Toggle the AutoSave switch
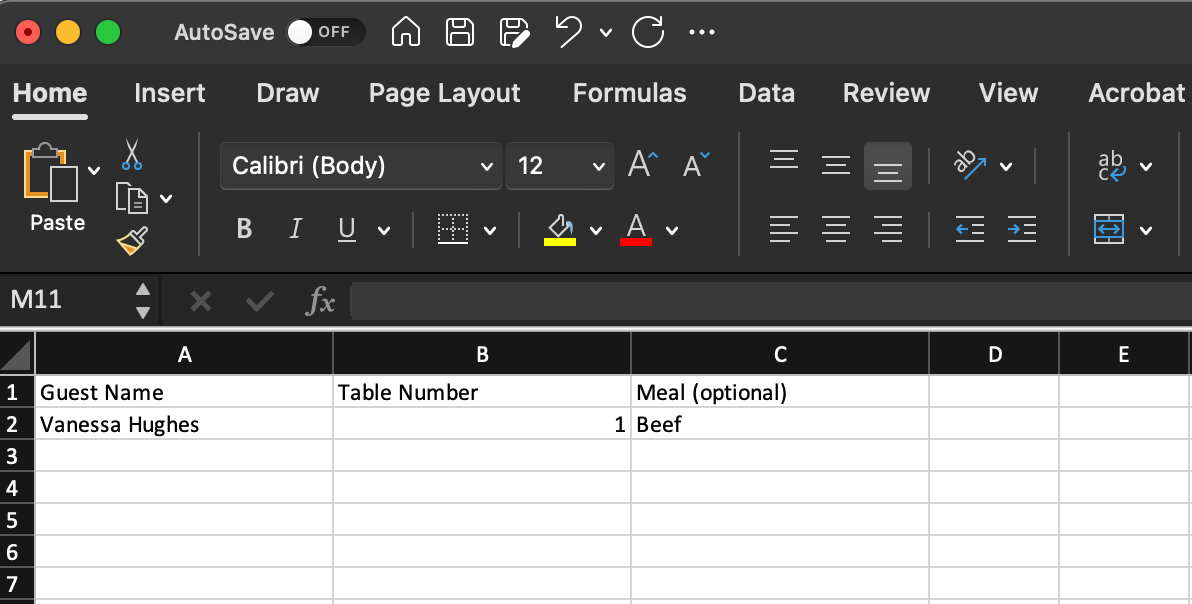 [x=325, y=32]
